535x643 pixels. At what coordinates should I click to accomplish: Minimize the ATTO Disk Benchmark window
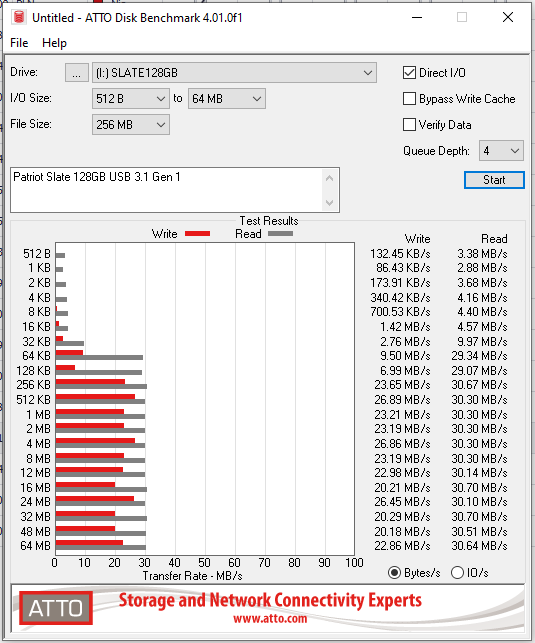[x=417, y=18]
